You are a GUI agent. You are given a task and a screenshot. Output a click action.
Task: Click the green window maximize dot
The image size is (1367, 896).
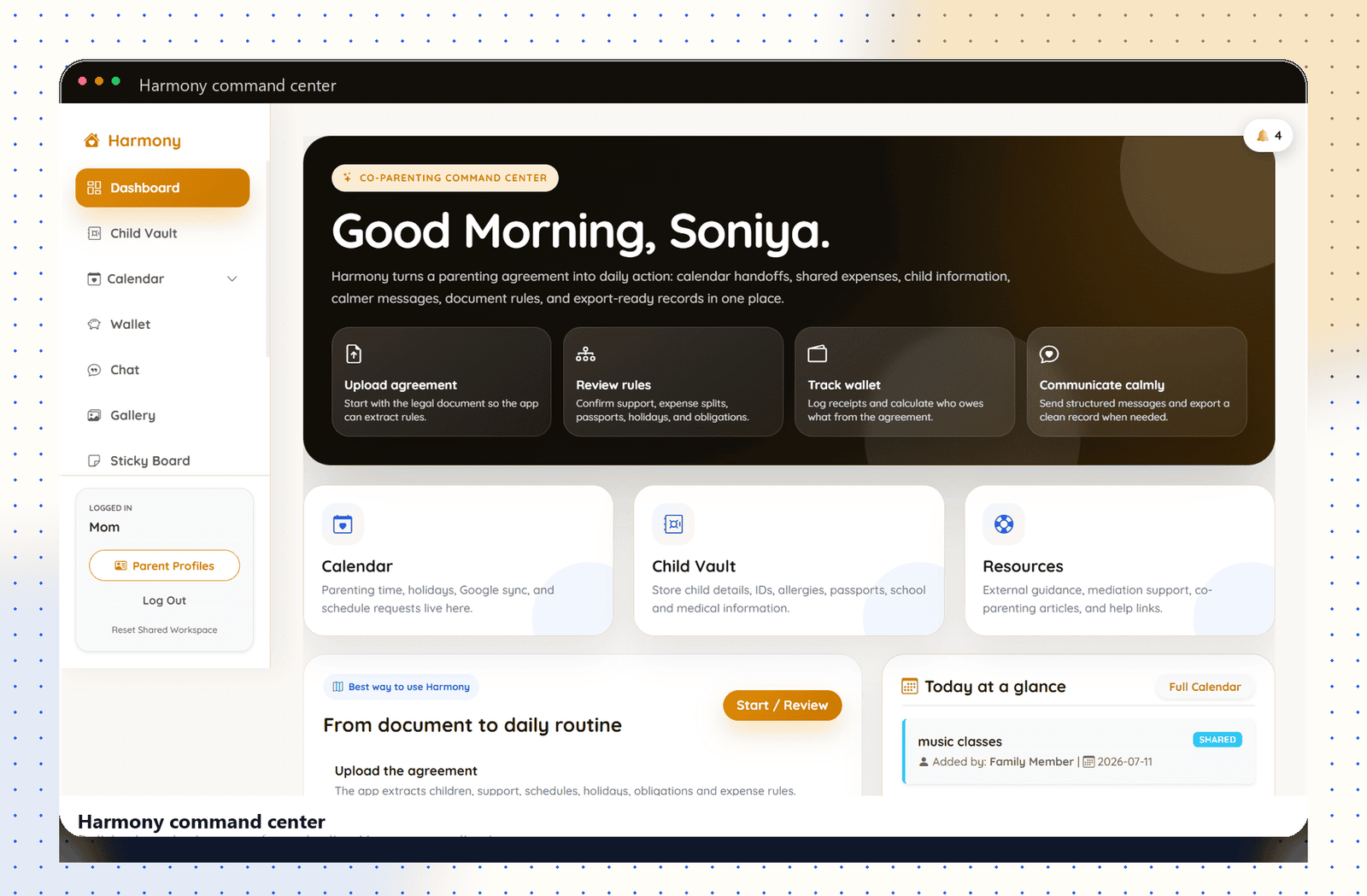pos(116,81)
